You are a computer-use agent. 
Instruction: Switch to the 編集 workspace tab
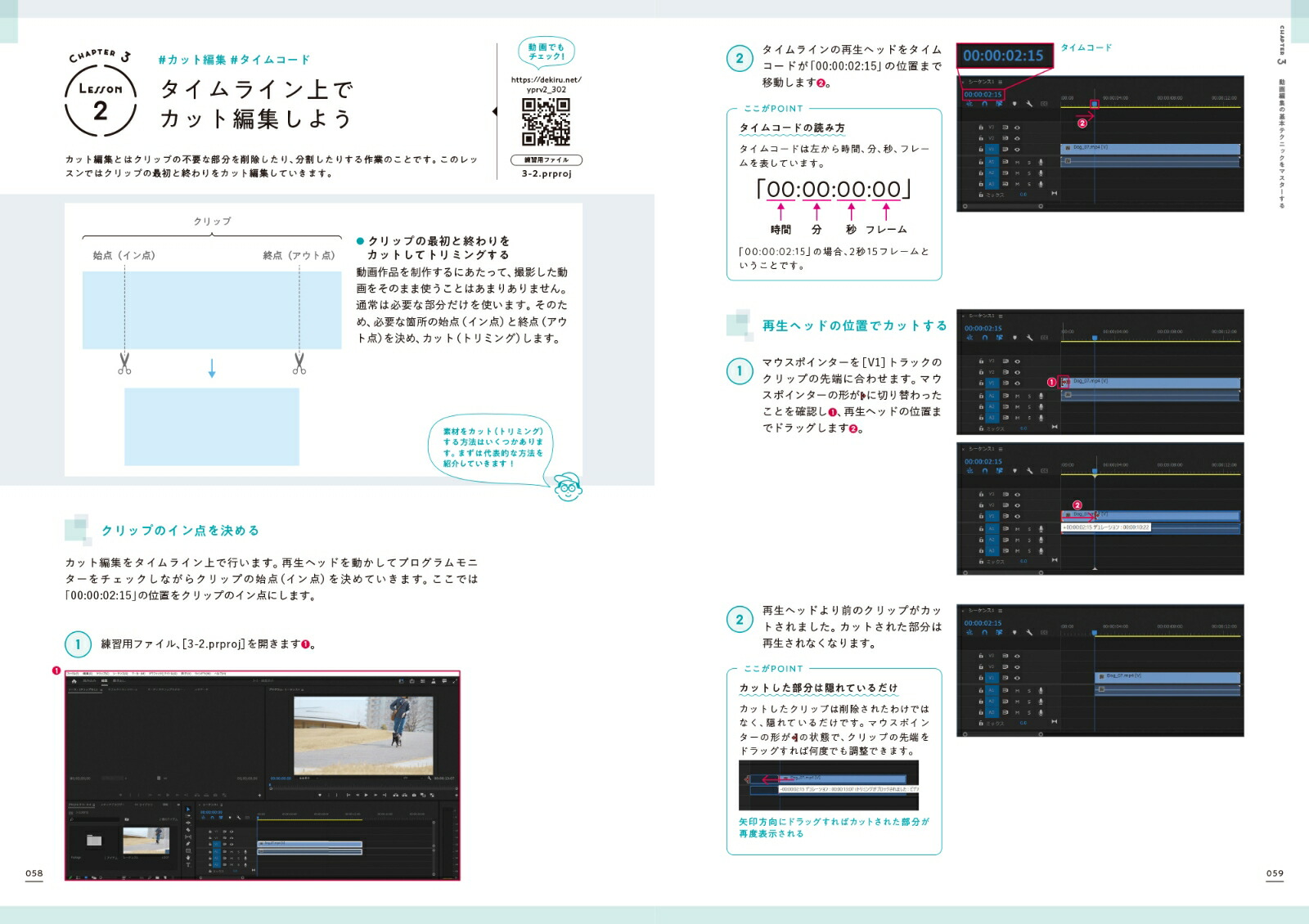[105, 680]
